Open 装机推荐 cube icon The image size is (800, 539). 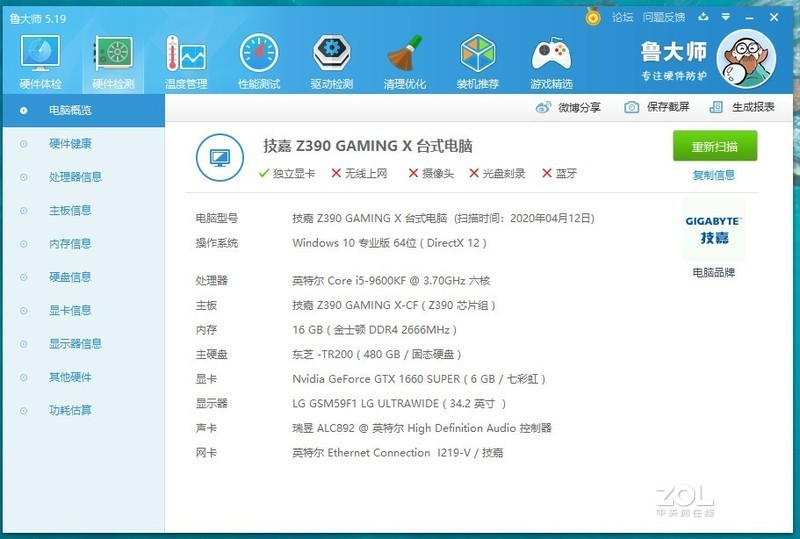[478, 61]
